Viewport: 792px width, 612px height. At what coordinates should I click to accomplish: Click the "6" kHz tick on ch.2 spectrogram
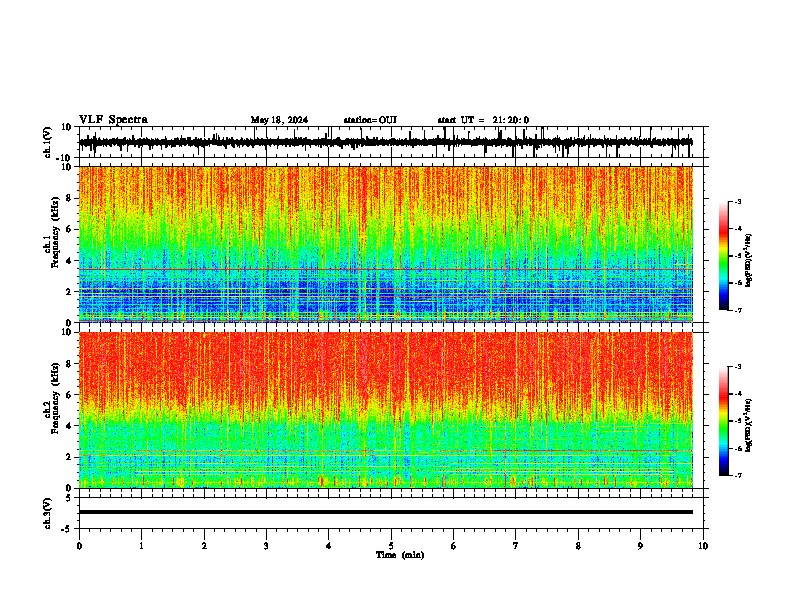pos(69,395)
